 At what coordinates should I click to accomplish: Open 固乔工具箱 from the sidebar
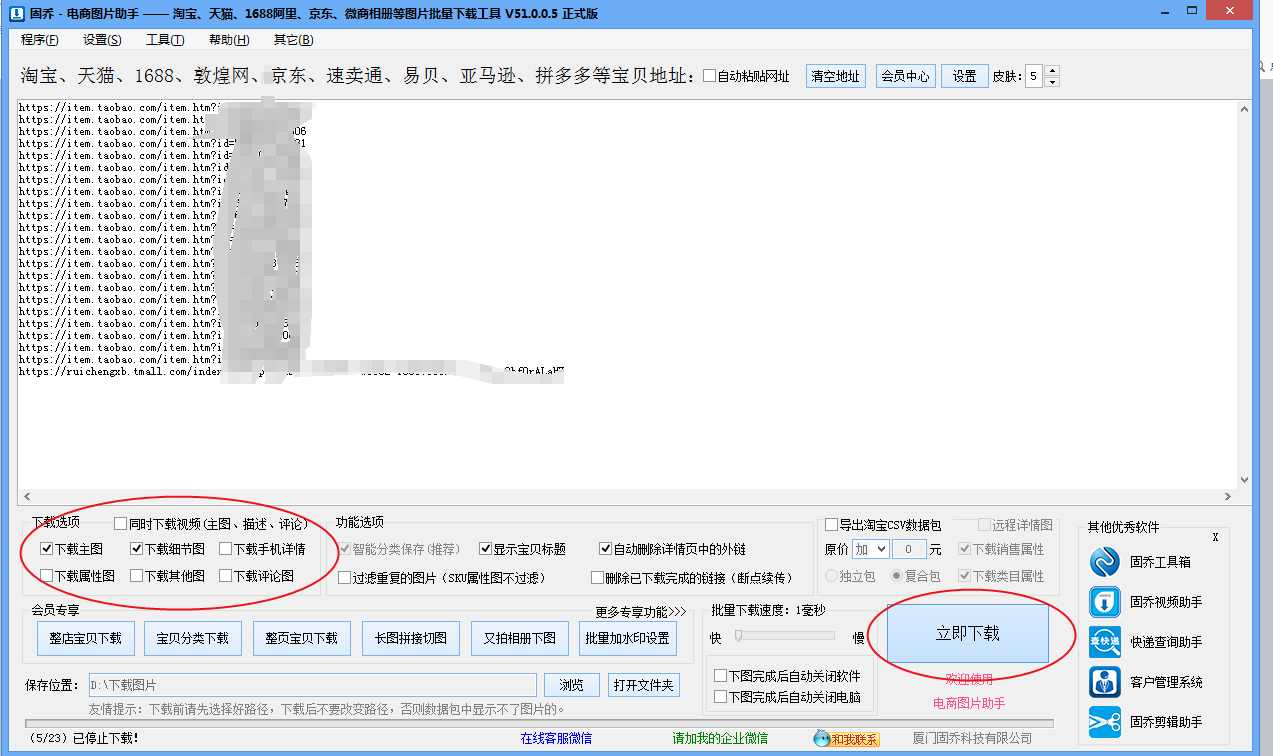[1104, 561]
